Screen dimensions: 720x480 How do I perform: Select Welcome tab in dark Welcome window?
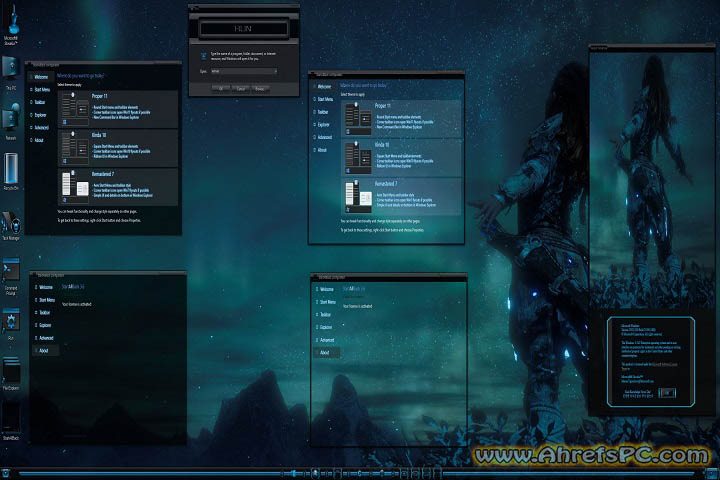(41, 77)
